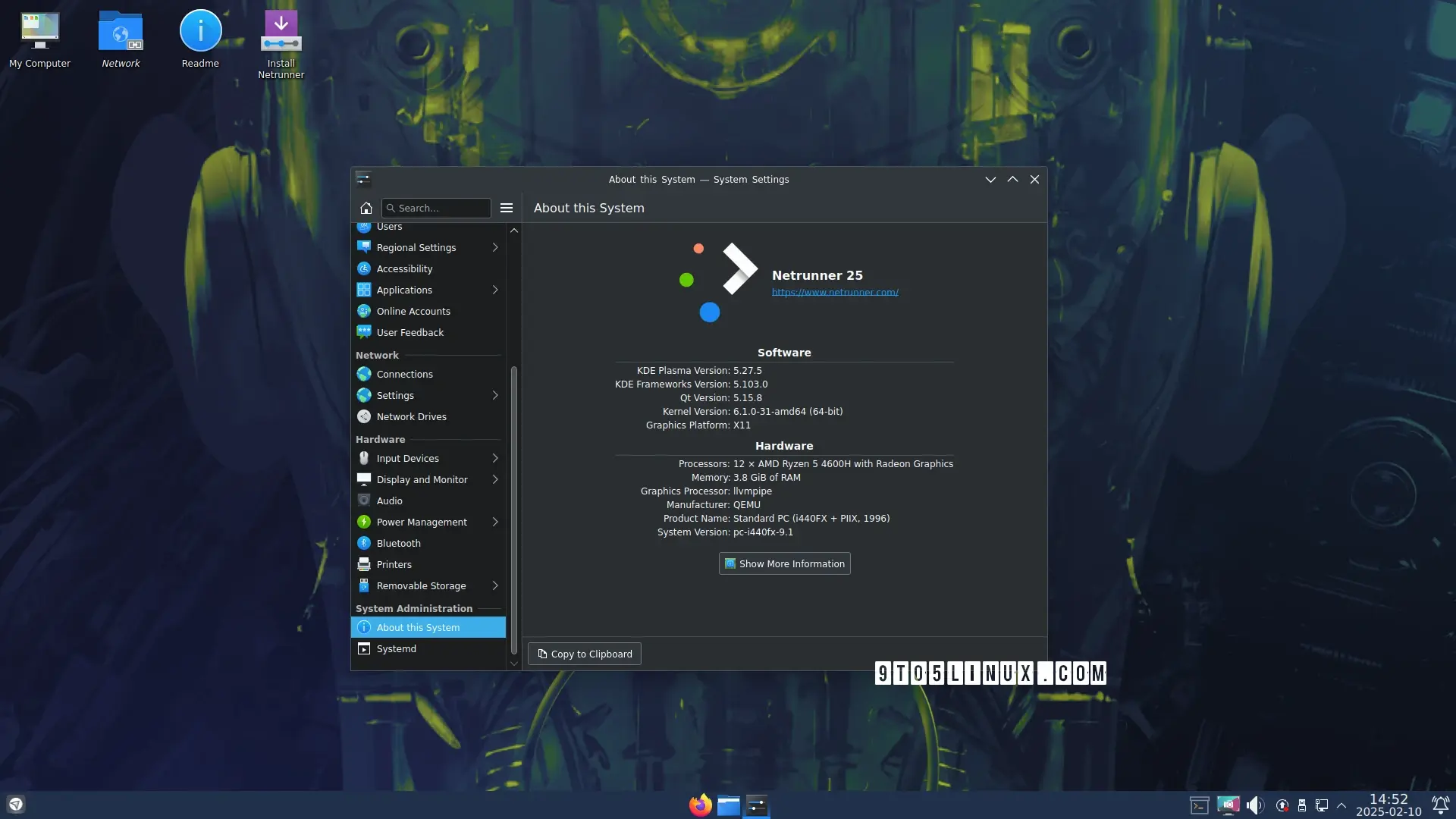
Task: Open Online Accounts sidebar entry
Action: (x=413, y=312)
